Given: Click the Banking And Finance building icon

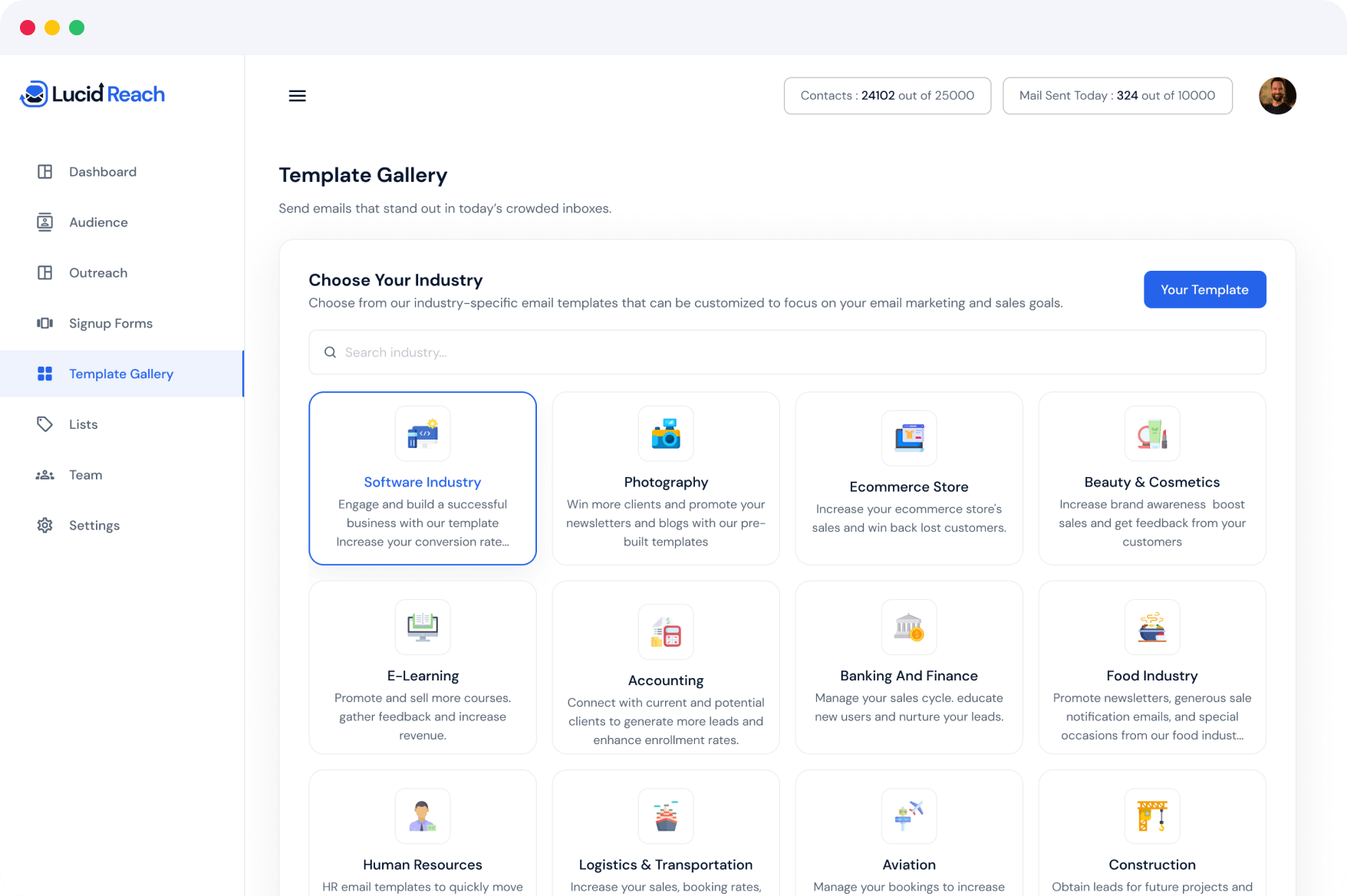Looking at the screenshot, I should coord(908,628).
